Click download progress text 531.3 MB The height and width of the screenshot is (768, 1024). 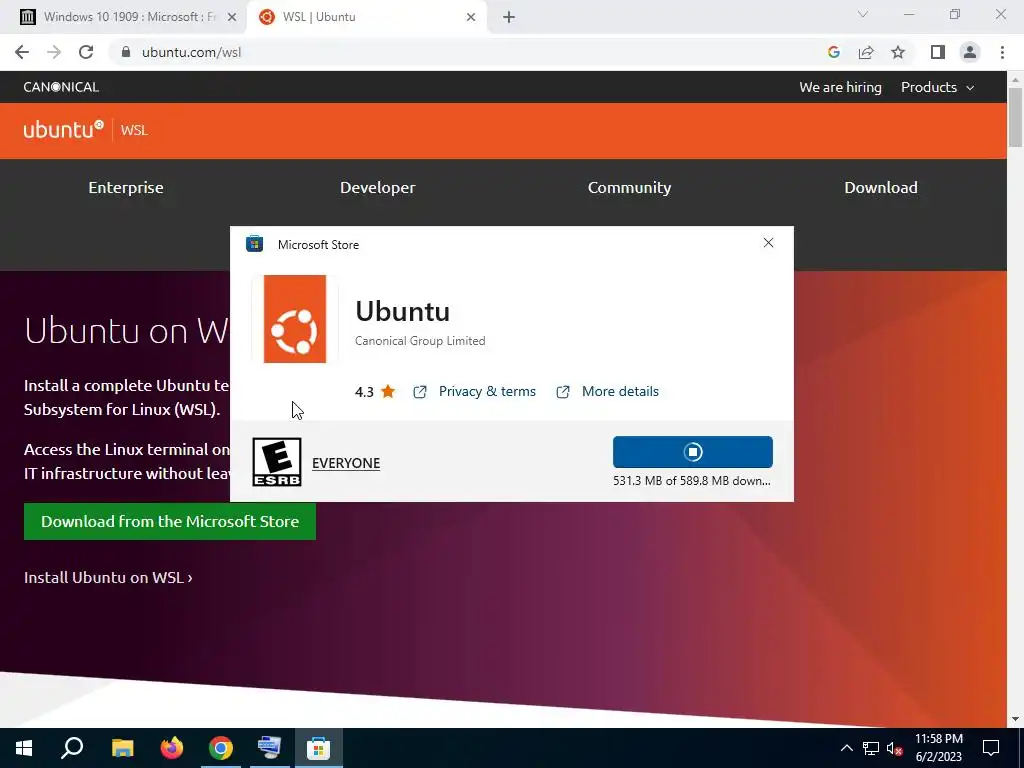point(692,481)
